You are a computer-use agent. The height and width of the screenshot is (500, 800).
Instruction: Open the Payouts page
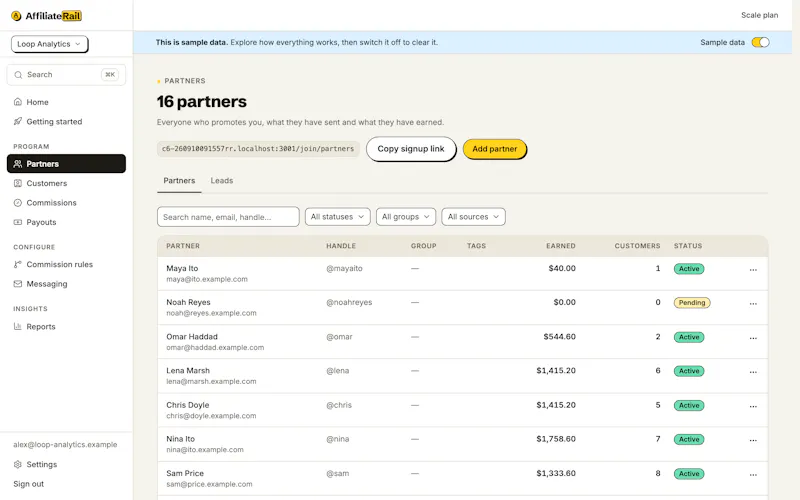(x=66, y=222)
